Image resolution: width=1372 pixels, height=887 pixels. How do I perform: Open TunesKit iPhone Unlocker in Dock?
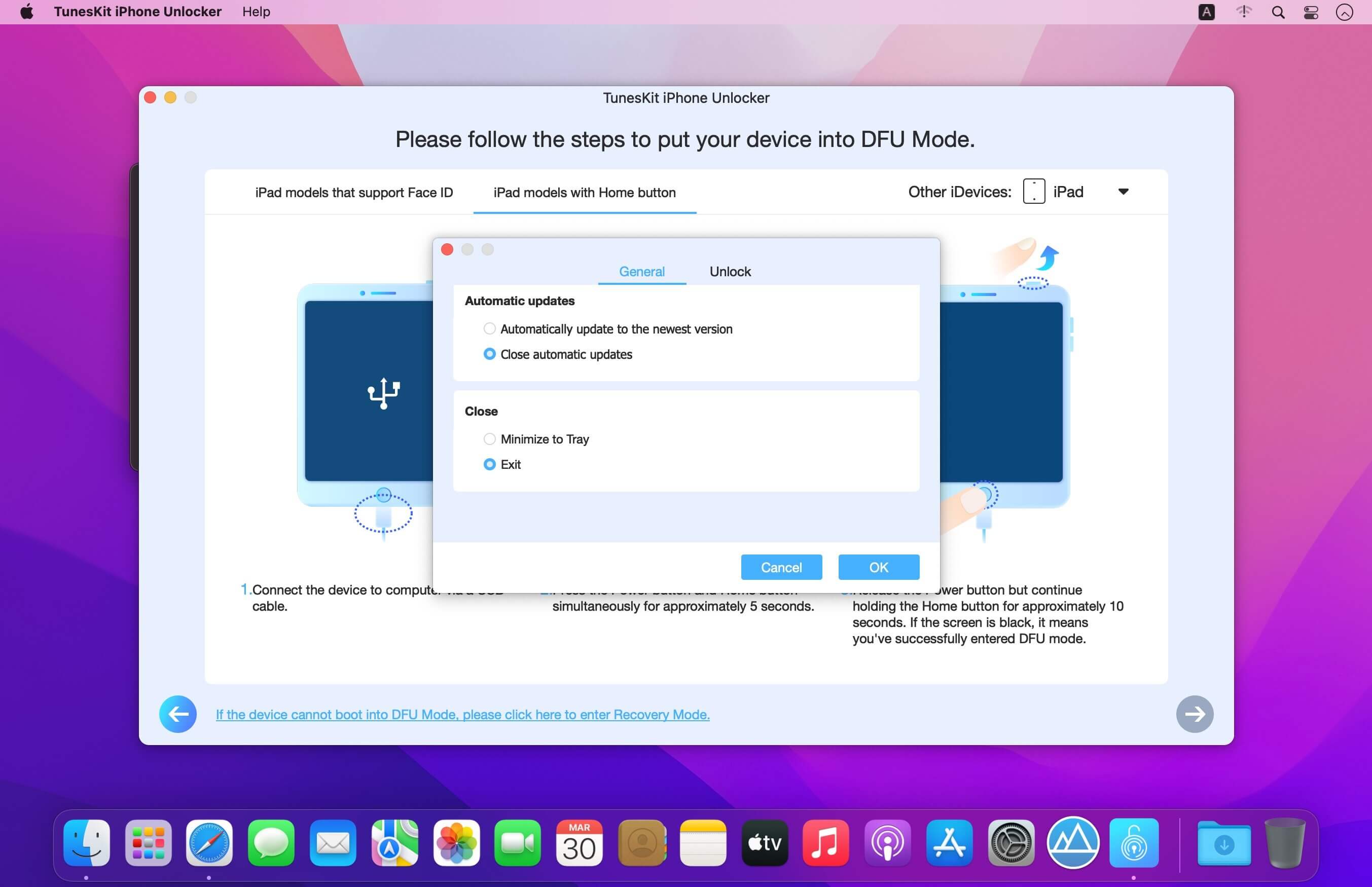[1134, 843]
